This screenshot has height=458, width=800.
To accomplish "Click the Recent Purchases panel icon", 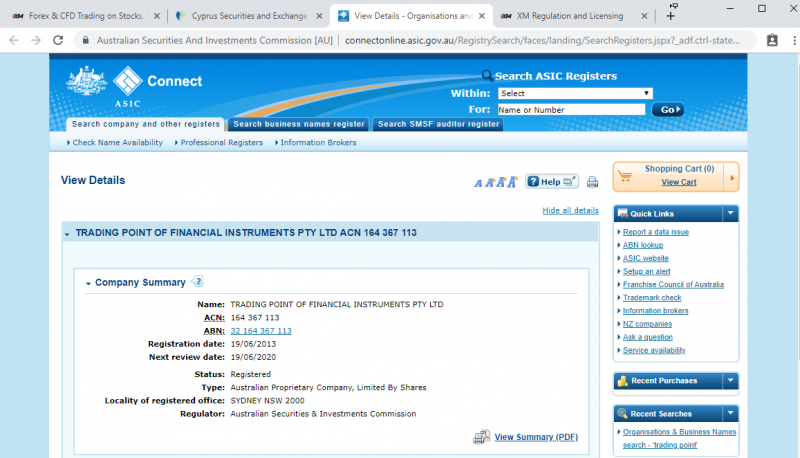I will pyautogui.click(x=622, y=380).
